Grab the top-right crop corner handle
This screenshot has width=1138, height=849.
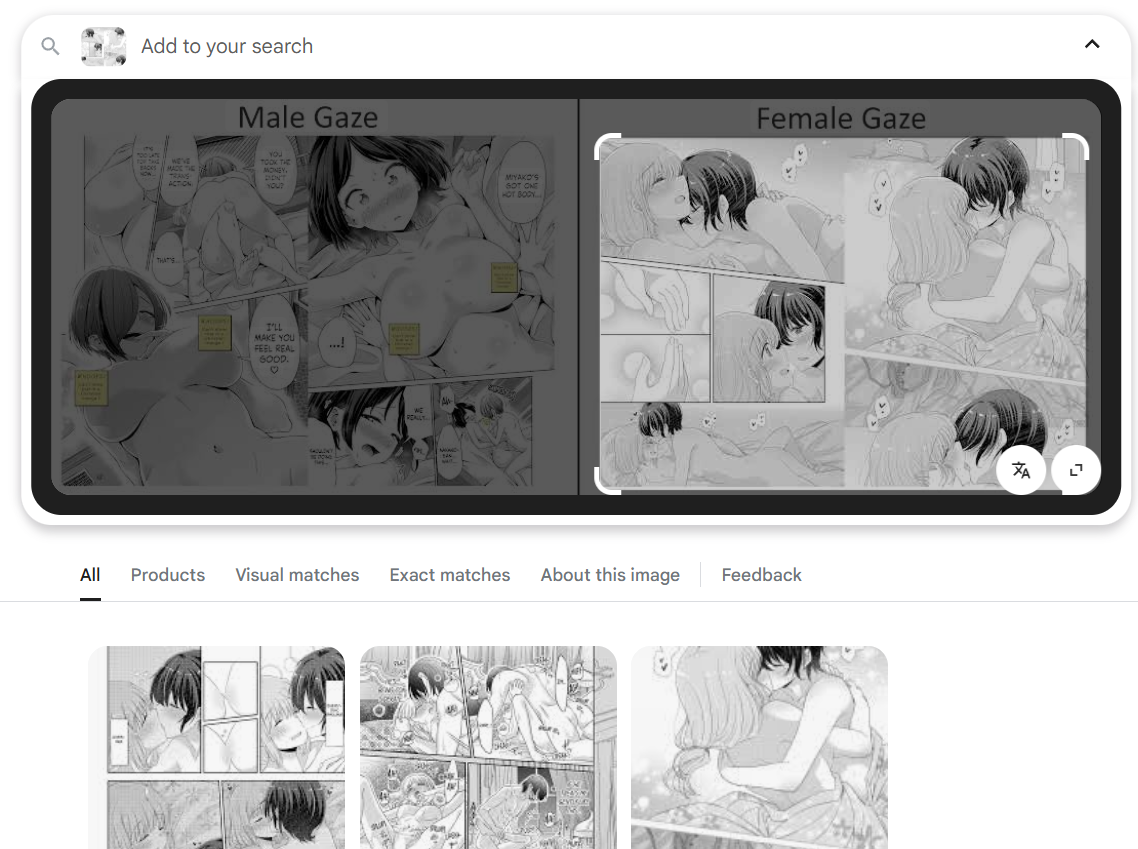coord(1076,146)
